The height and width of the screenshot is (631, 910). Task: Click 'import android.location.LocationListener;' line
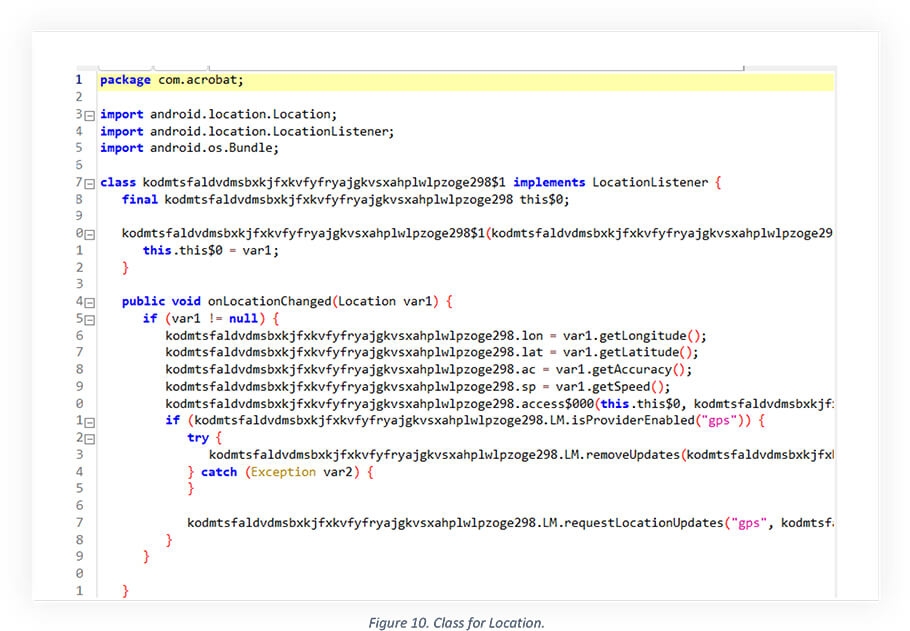(247, 131)
